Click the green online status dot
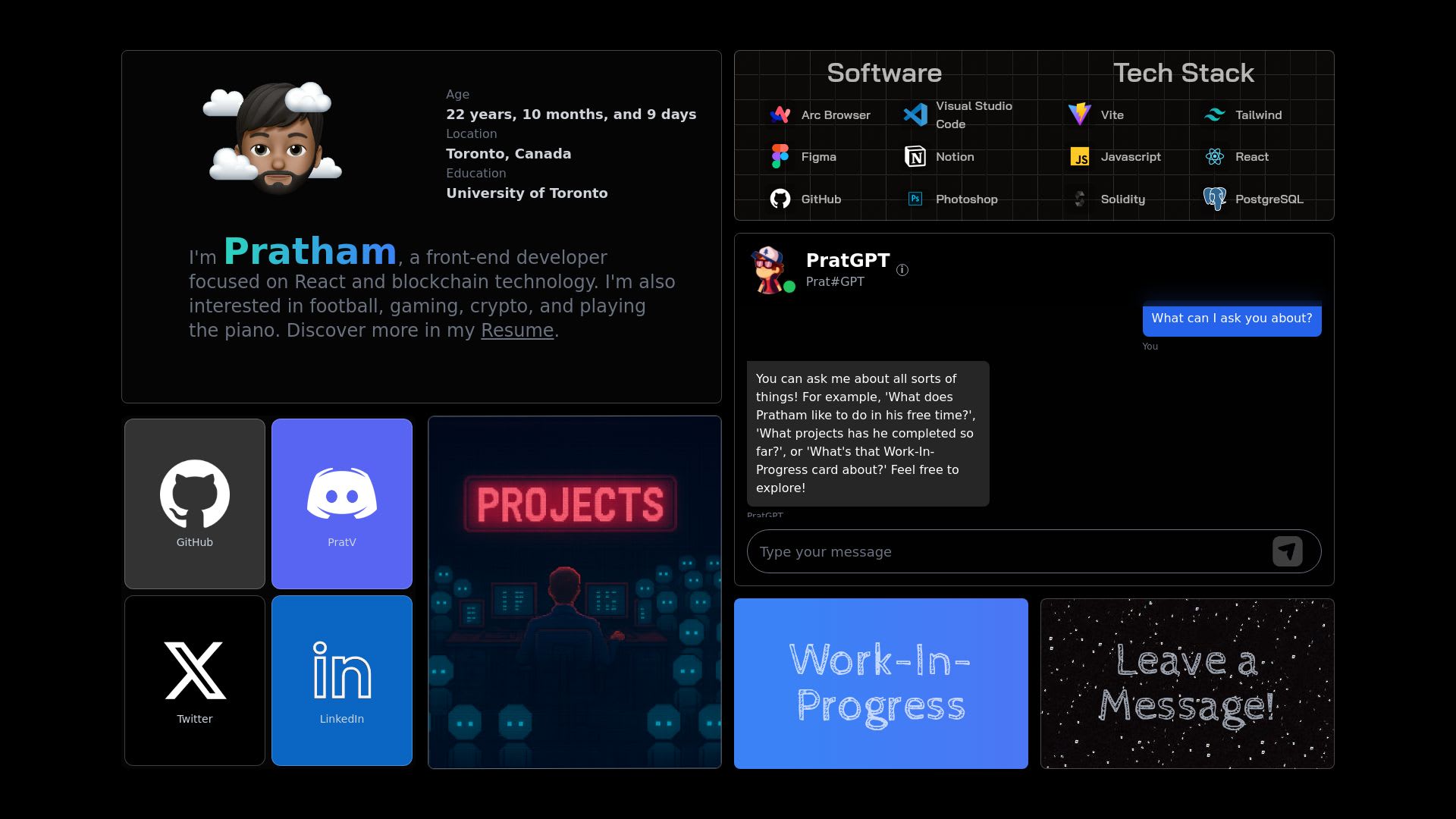 789,287
